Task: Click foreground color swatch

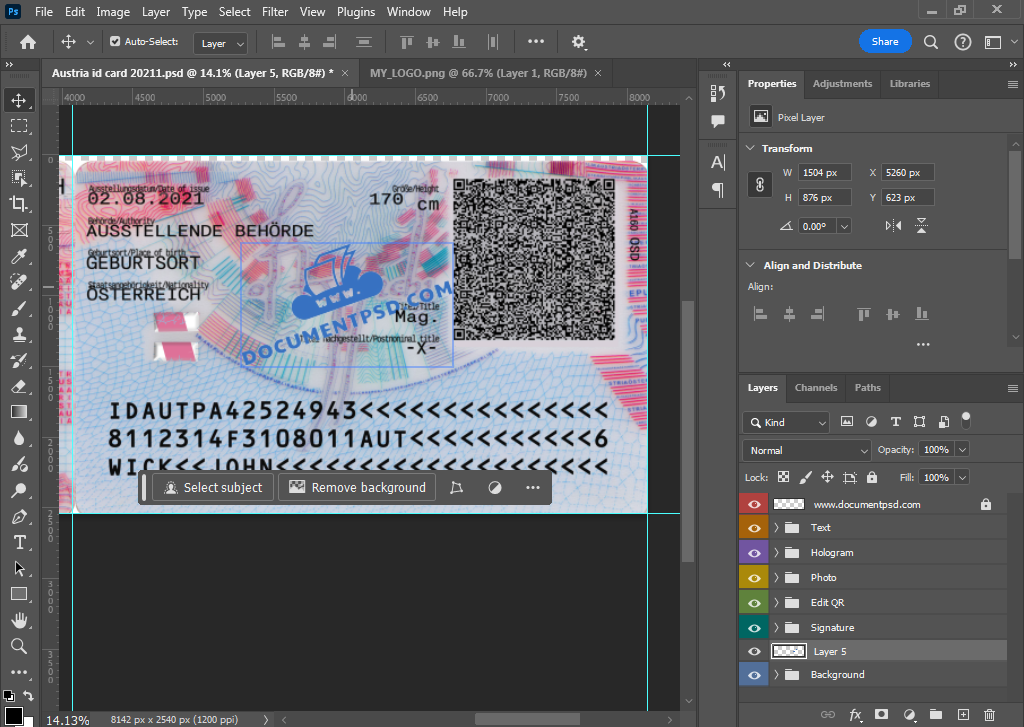Action: [13, 716]
